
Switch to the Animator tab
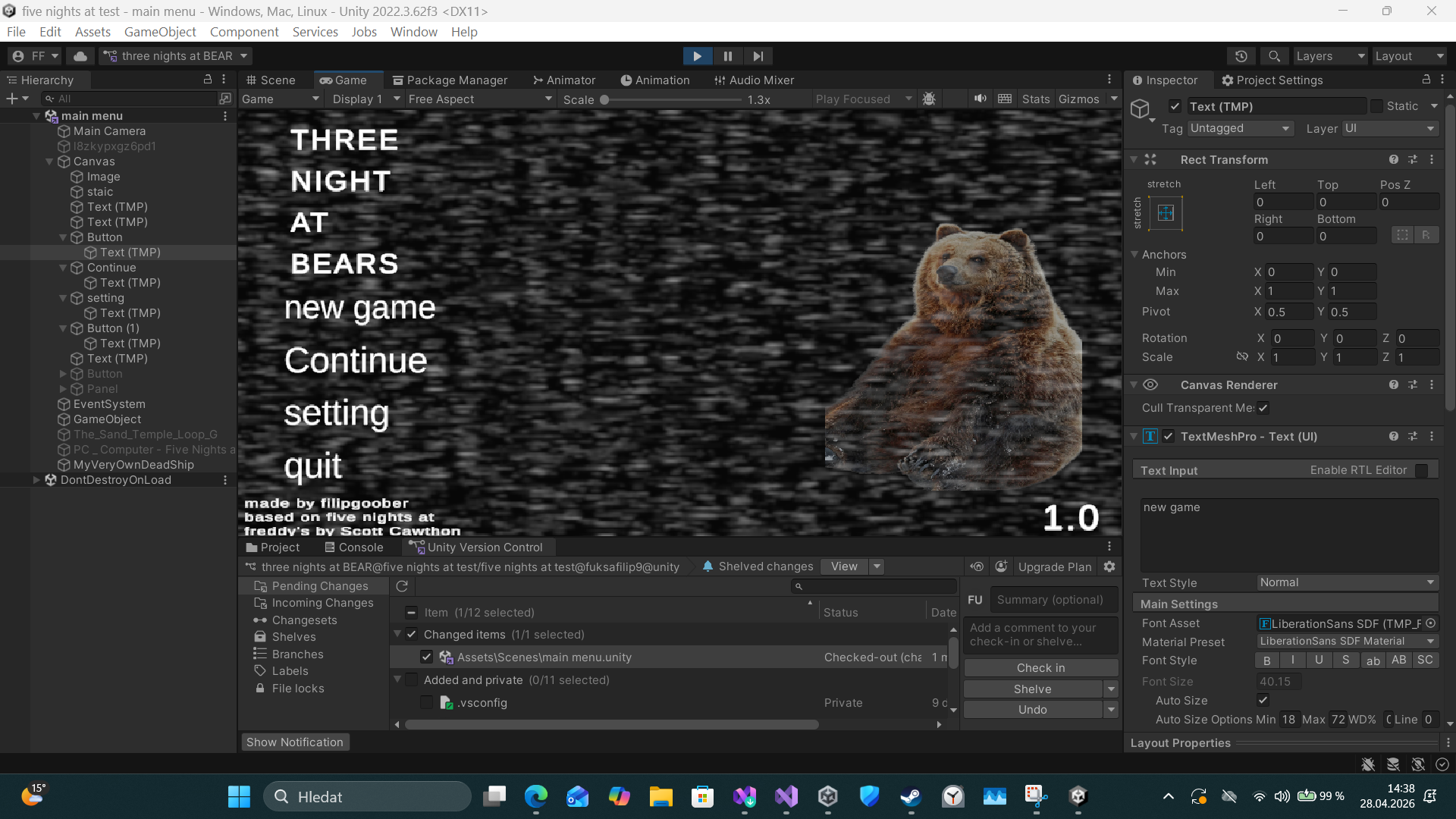point(564,80)
